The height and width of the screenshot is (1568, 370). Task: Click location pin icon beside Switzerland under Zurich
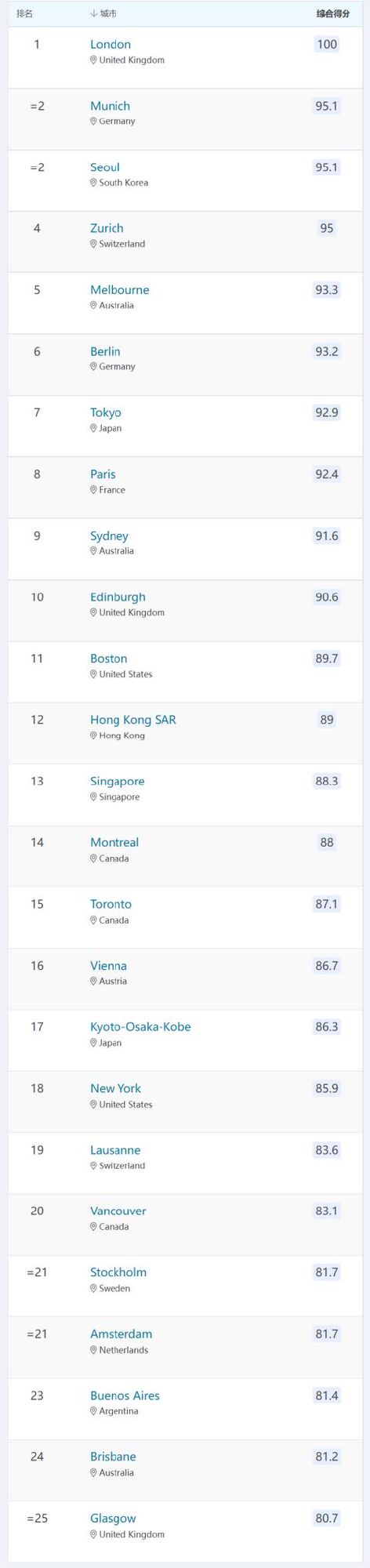pyautogui.click(x=93, y=244)
